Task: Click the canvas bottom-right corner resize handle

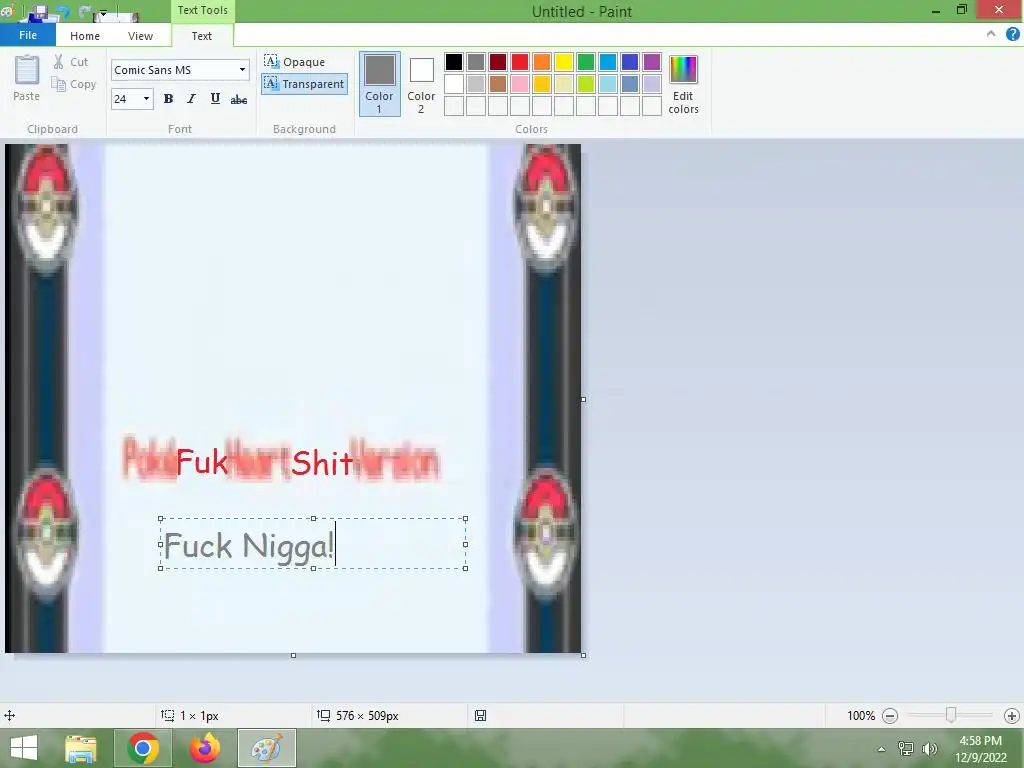Action: [x=583, y=655]
